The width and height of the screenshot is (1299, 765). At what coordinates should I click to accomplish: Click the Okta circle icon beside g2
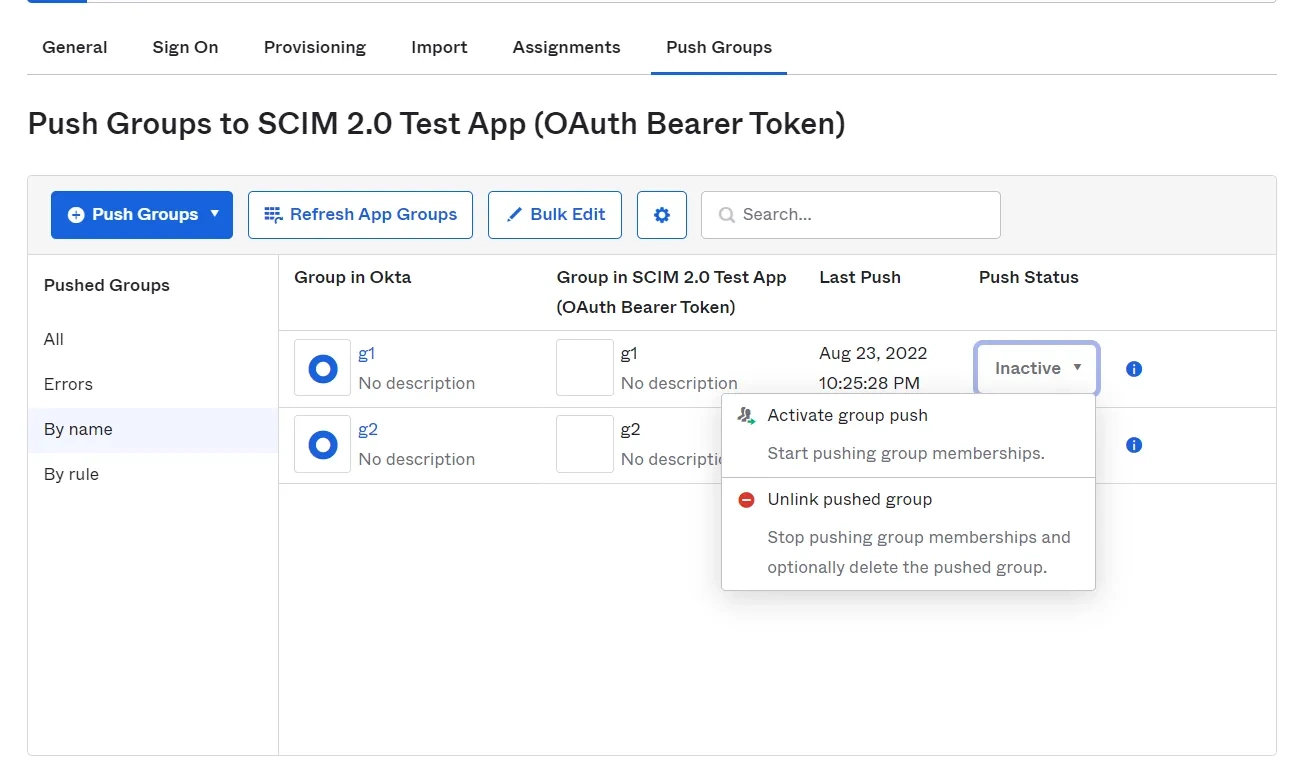pyautogui.click(x=322, y=444)
